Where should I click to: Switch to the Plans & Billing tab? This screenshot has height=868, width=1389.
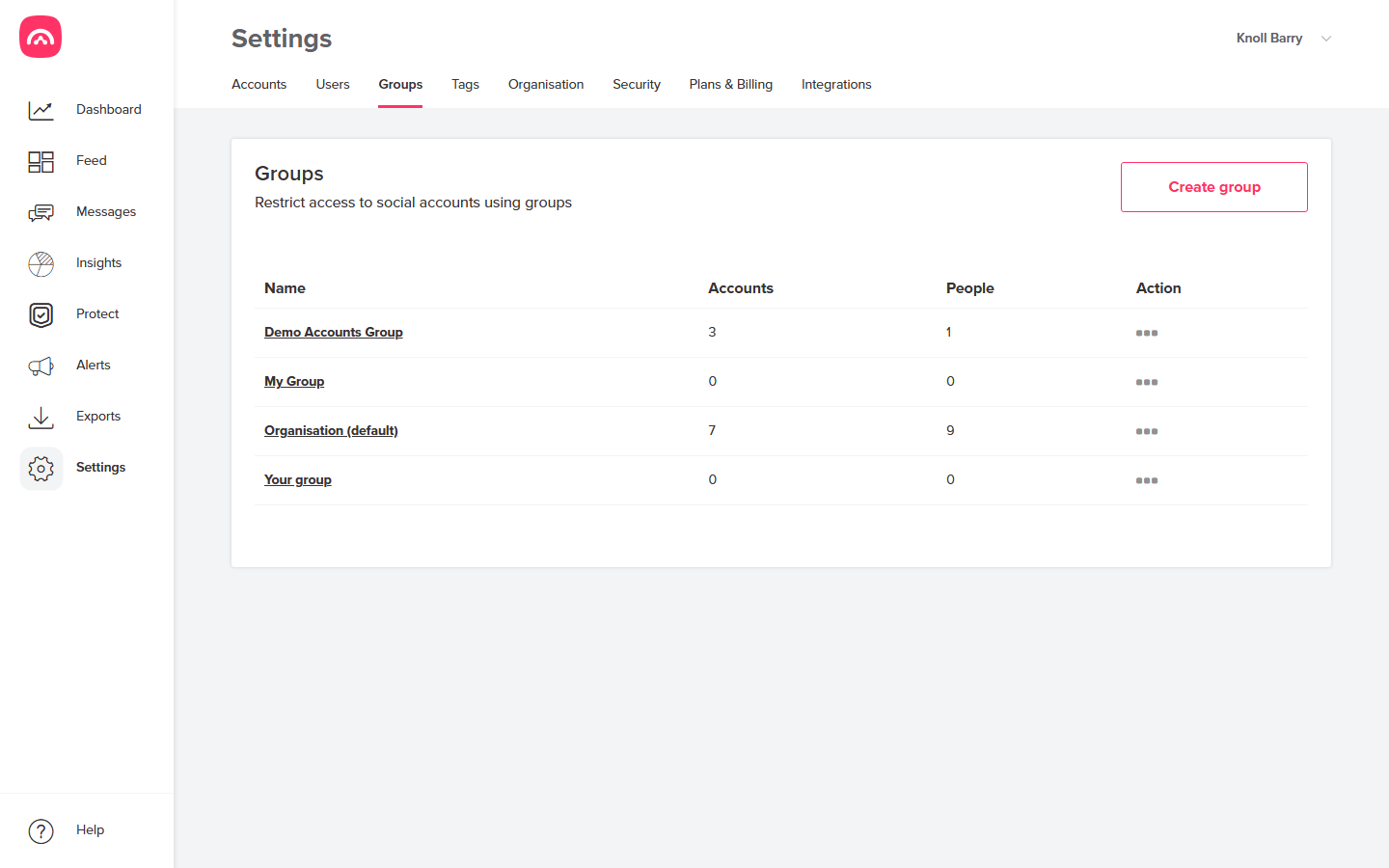[x=731, y=84]
